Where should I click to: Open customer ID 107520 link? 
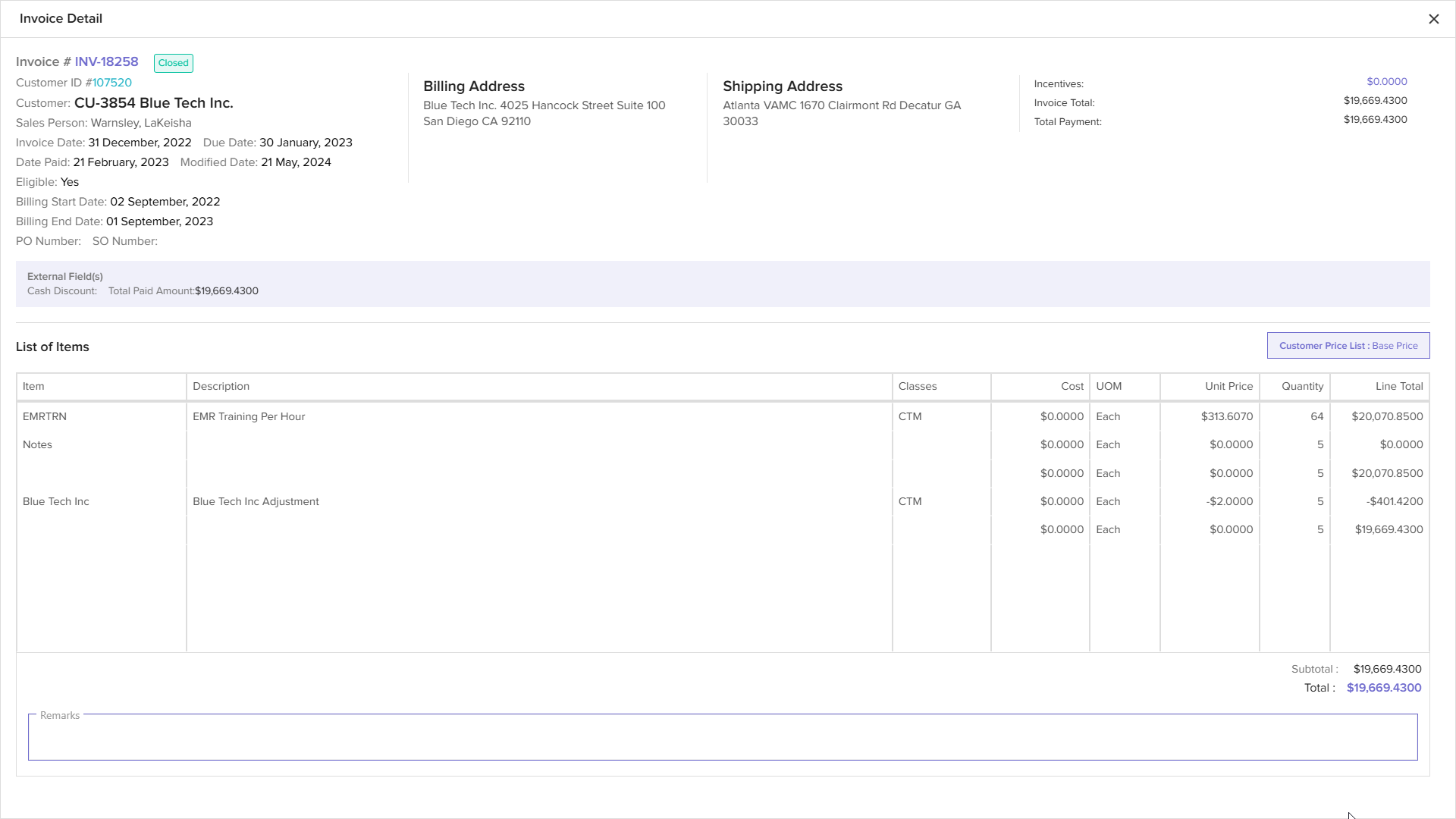point(112,83)
